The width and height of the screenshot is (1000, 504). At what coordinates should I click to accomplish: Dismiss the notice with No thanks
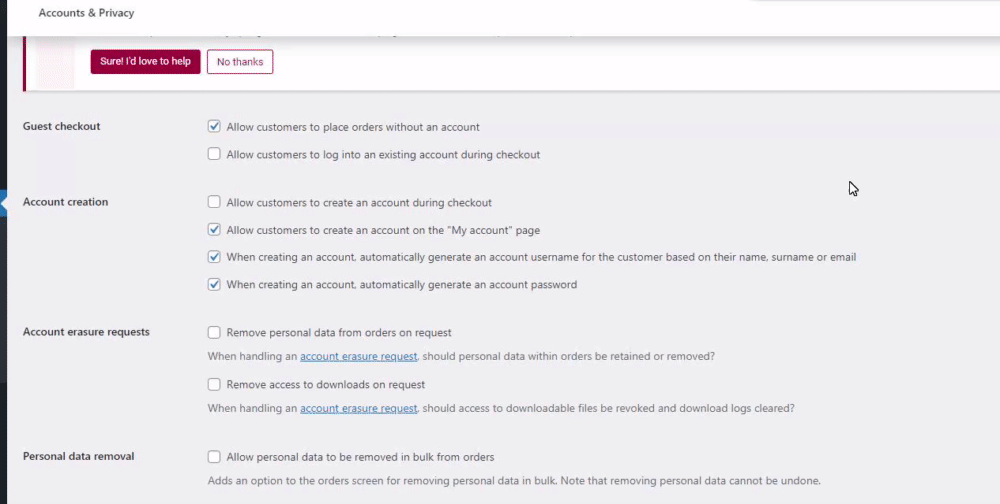(x=240, y=62)
